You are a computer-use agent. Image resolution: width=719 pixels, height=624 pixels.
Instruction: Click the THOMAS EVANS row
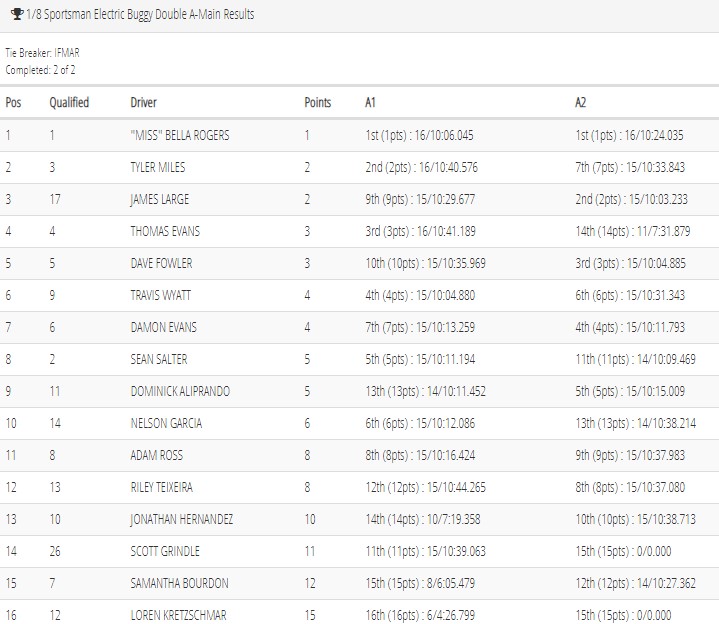[360, 232]
